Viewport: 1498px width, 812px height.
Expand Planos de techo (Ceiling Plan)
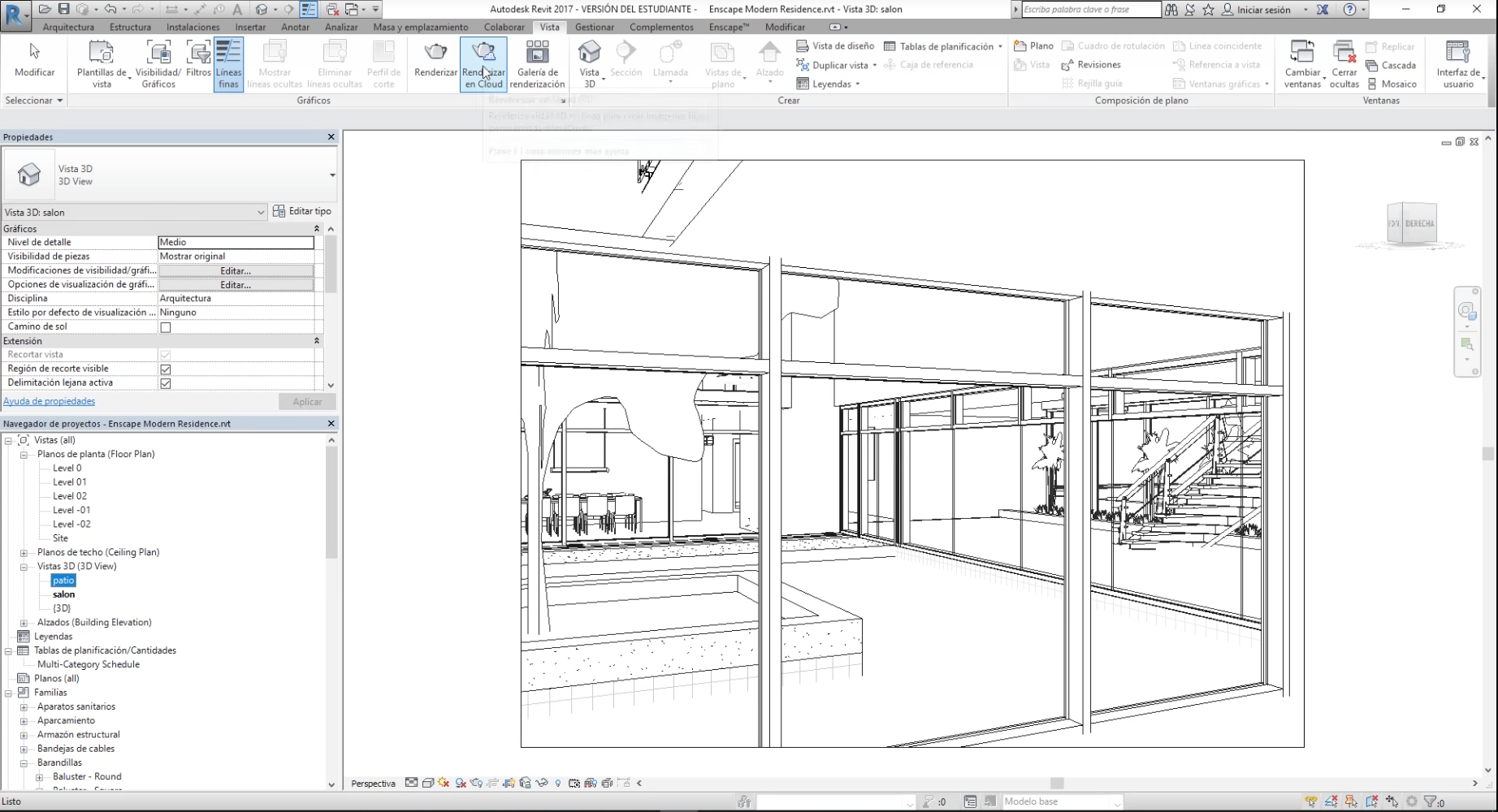pos(24,553)
